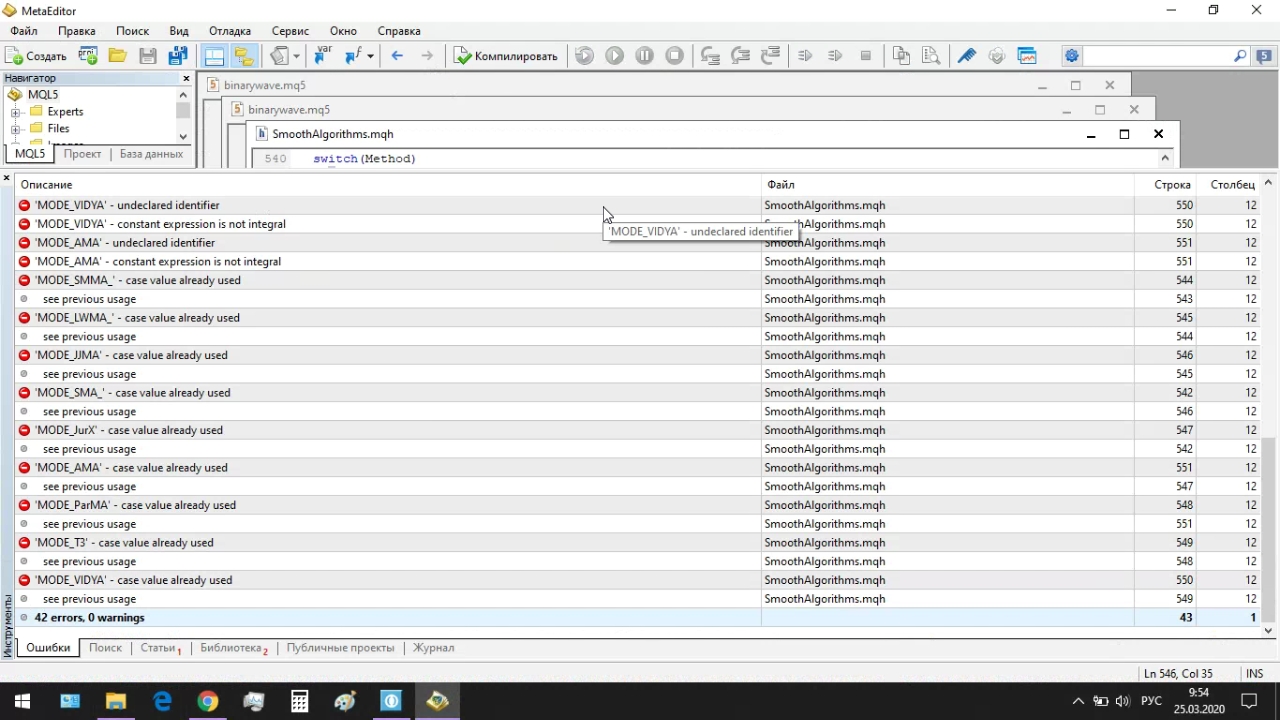Sort errors by Файл column header
The width and height of the screenshot is (1280, 720).
(x=948, y=185)
